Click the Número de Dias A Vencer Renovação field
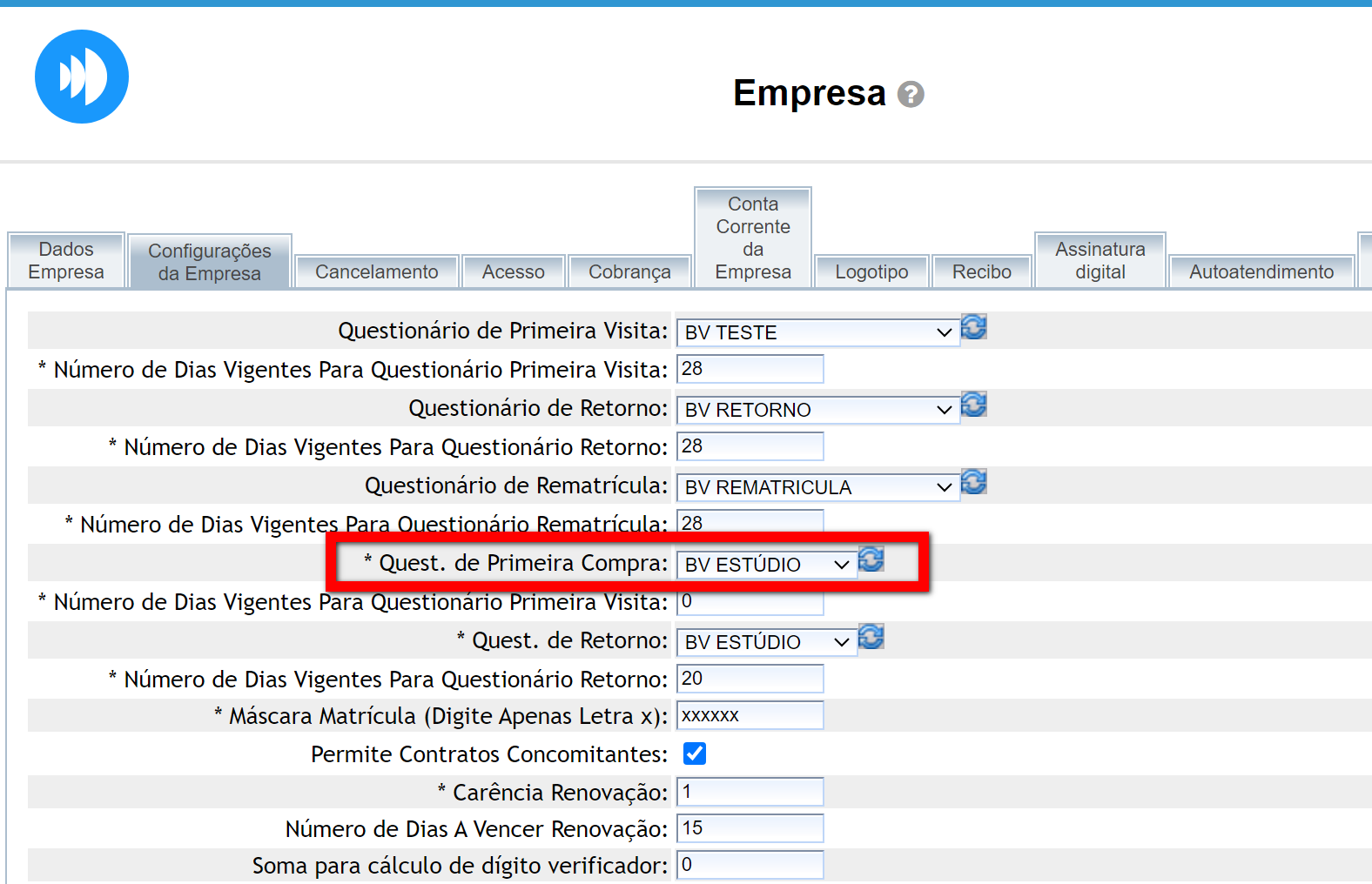Image resolution: width=1372 pixels, height=884 pixels. [x=750, y=828]
